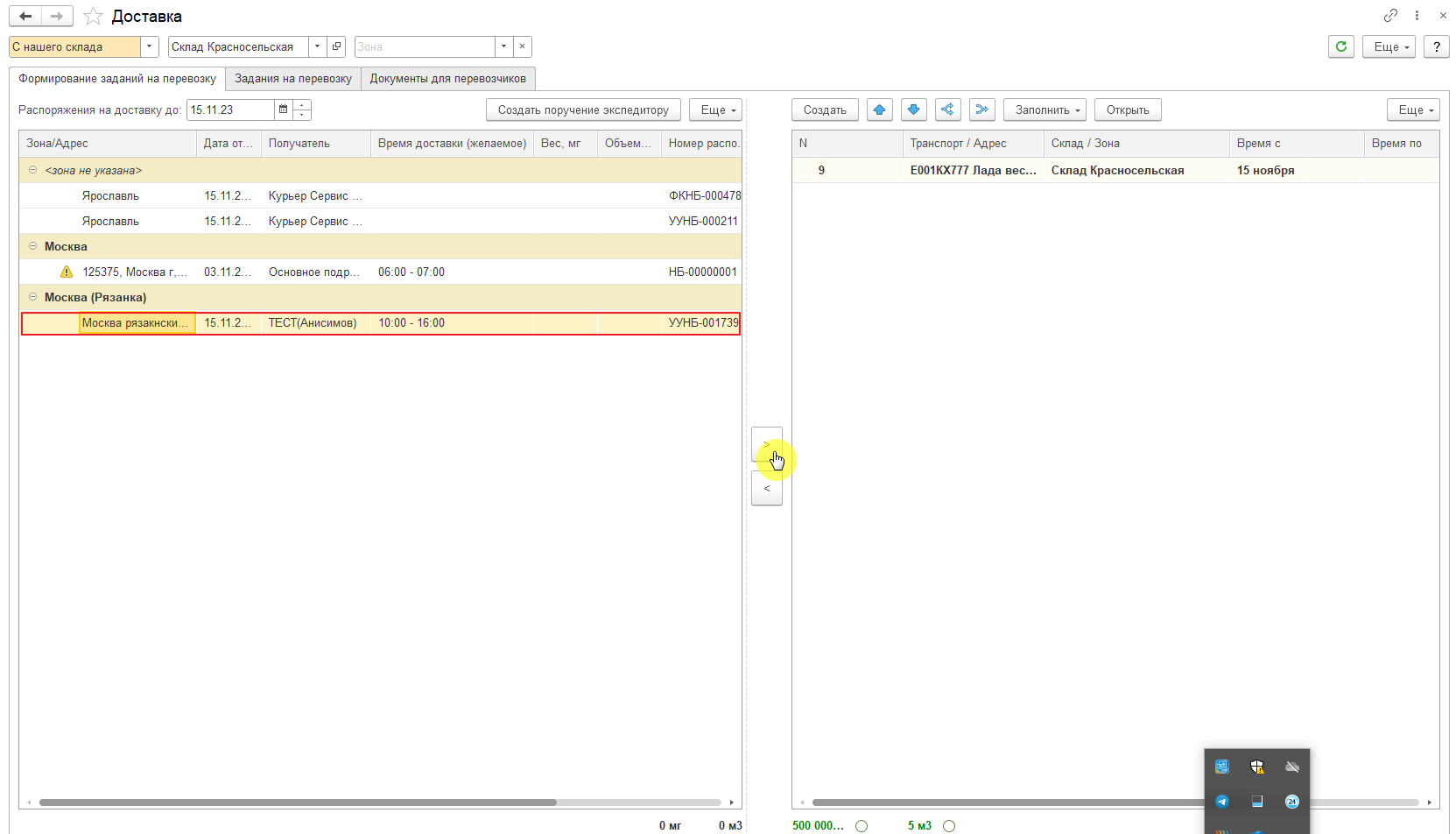
Task: Open Еще menu beside Создать поручение экспедитору
Action: 715,110
